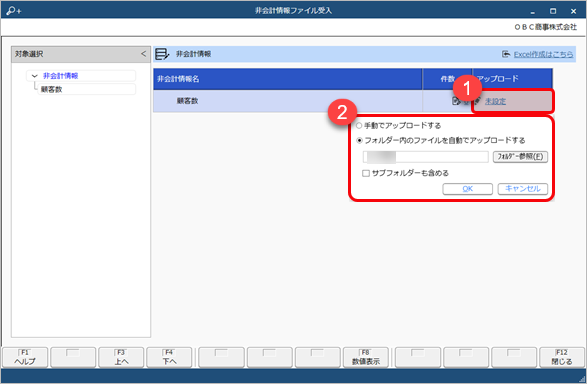Click the 顧客数 table row name
The width and height of the screenshot is (587, 384).
point(187,101)
